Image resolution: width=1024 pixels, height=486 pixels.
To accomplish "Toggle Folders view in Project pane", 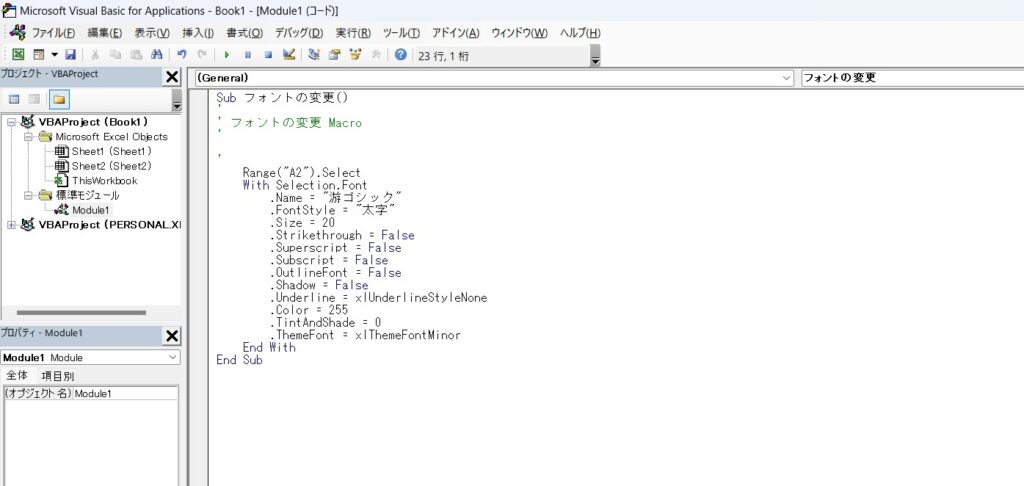I will (x=59, y=99).
